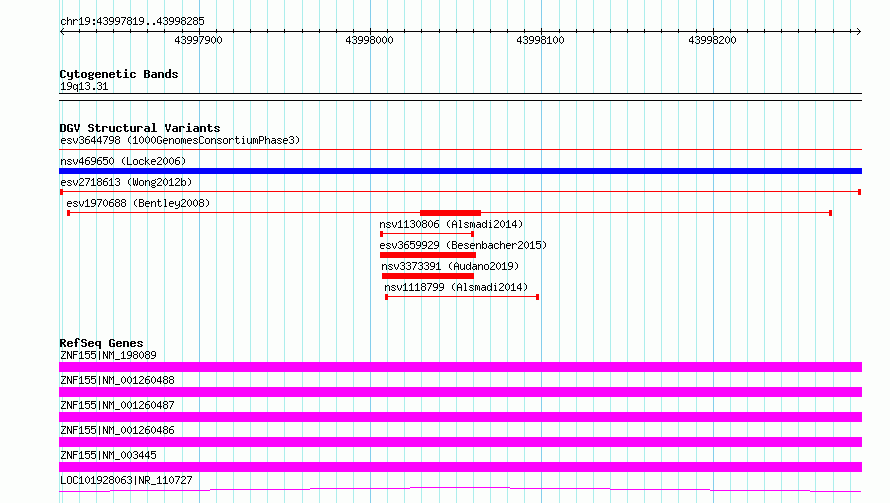Click the RefSeq Genes track title
This screenshot has height=503, width=890.
pyautogui.click(x=101, y=343)
